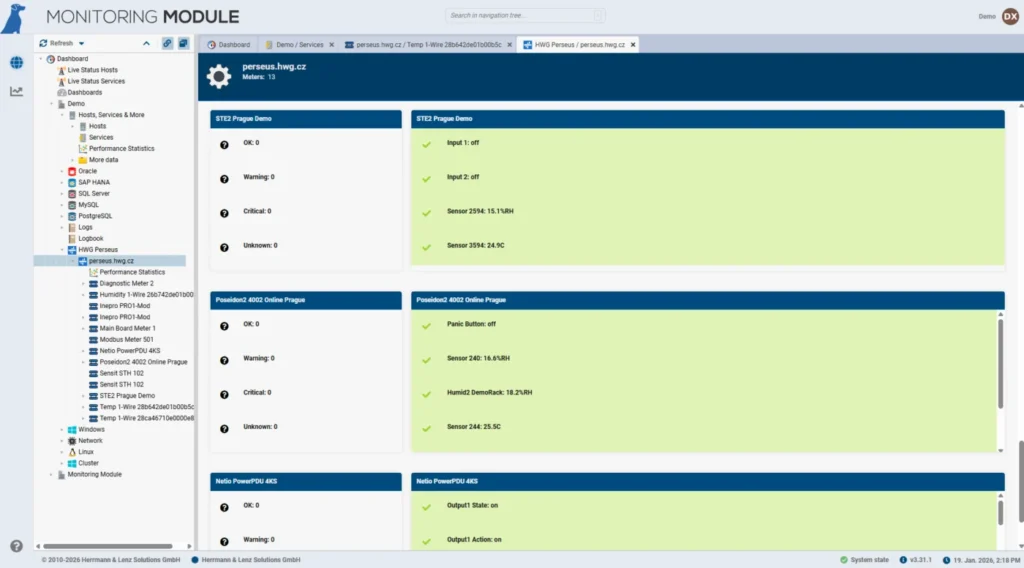
Task: Click the PostgreSQL icon
Action: 72,216
